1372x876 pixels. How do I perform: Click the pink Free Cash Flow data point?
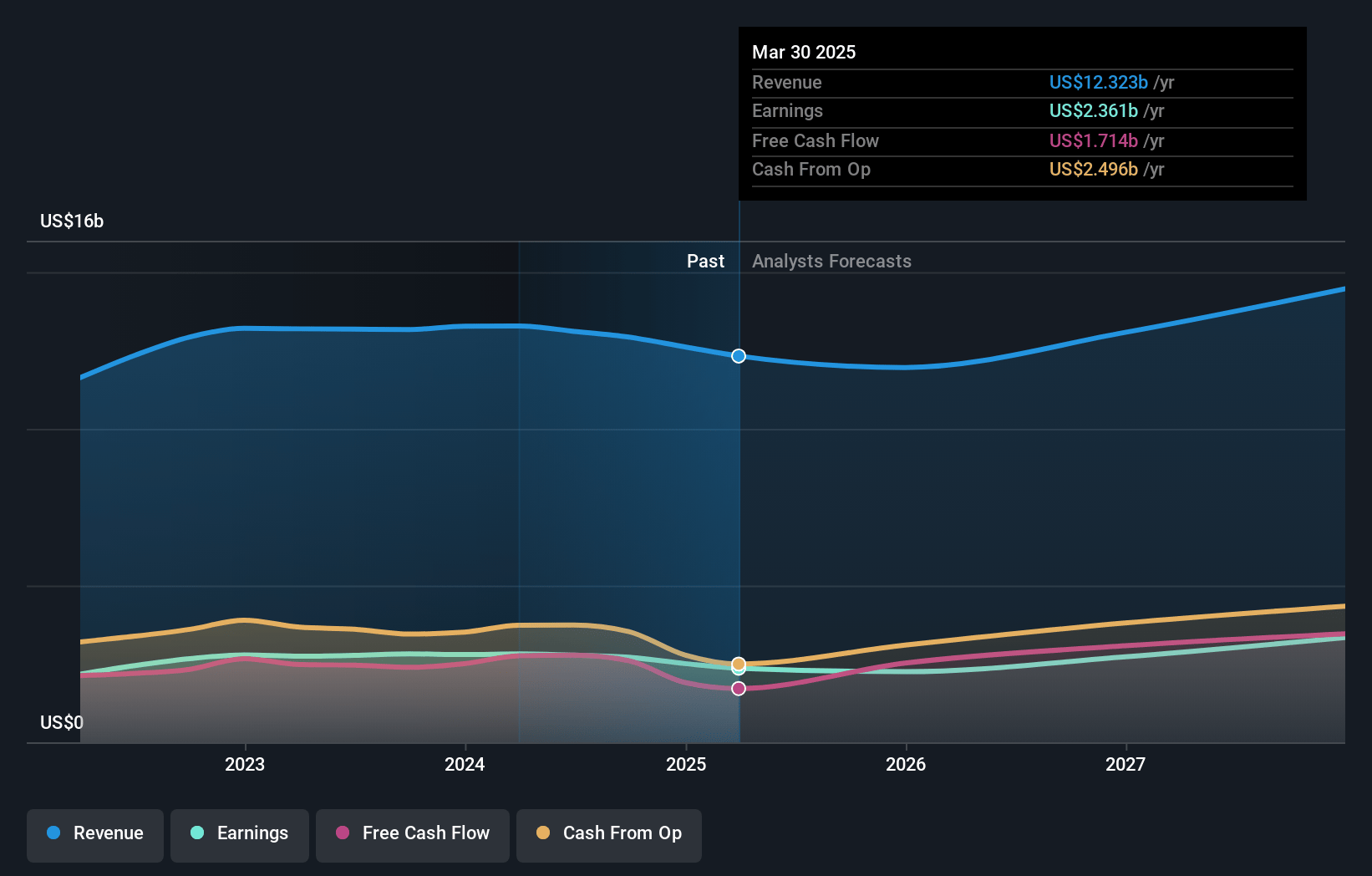[x=739, y=689]
